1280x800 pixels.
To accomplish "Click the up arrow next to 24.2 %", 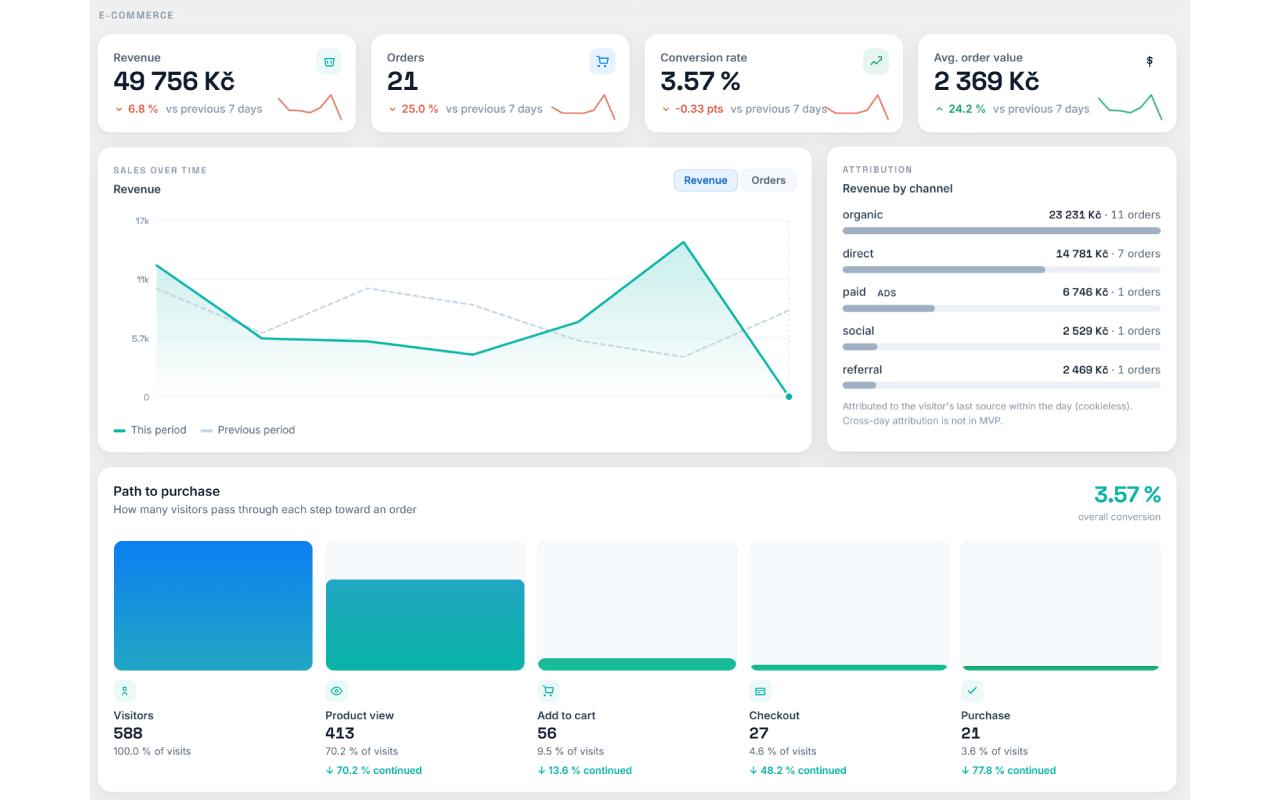I will click(x=939, y=109).
